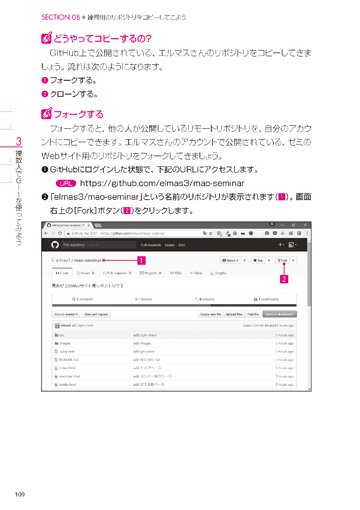Image resolution: width=360 pixels, height=510 pixels.
Task: Open the Watch dropdown
Action: click(x=230, y=260)
